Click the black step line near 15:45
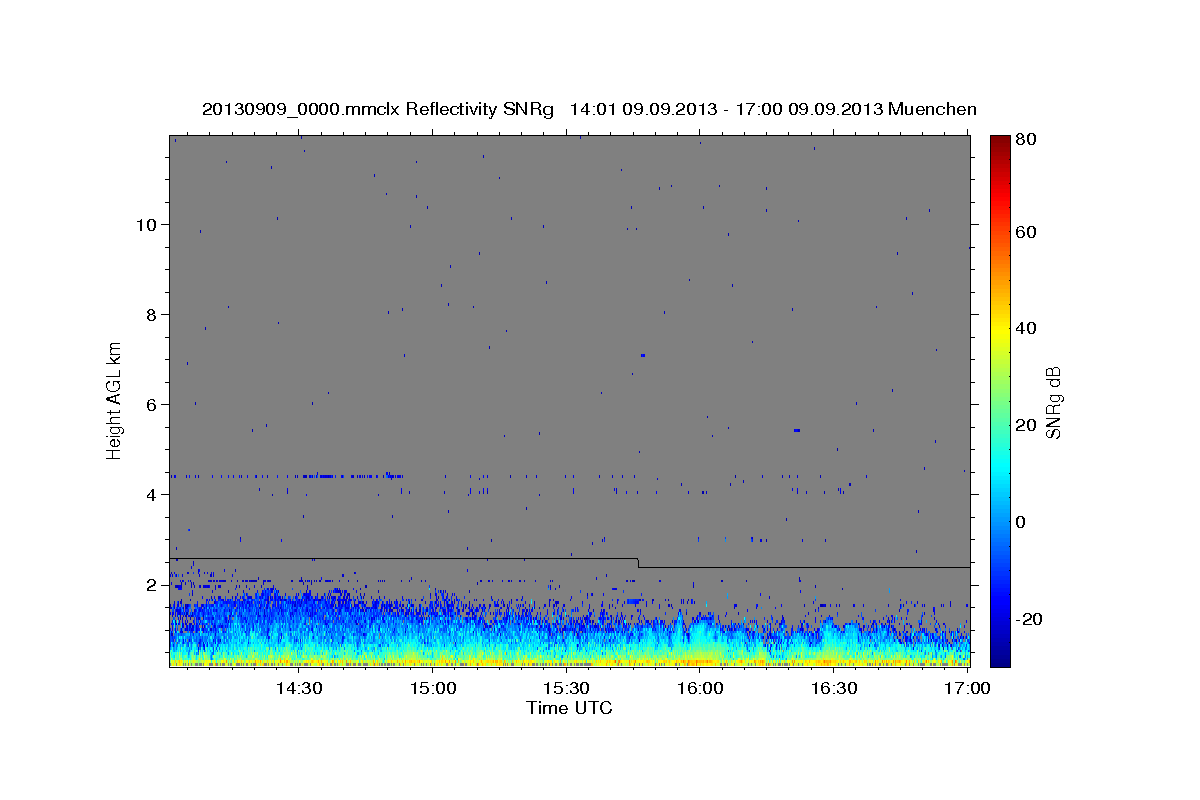 638,563
